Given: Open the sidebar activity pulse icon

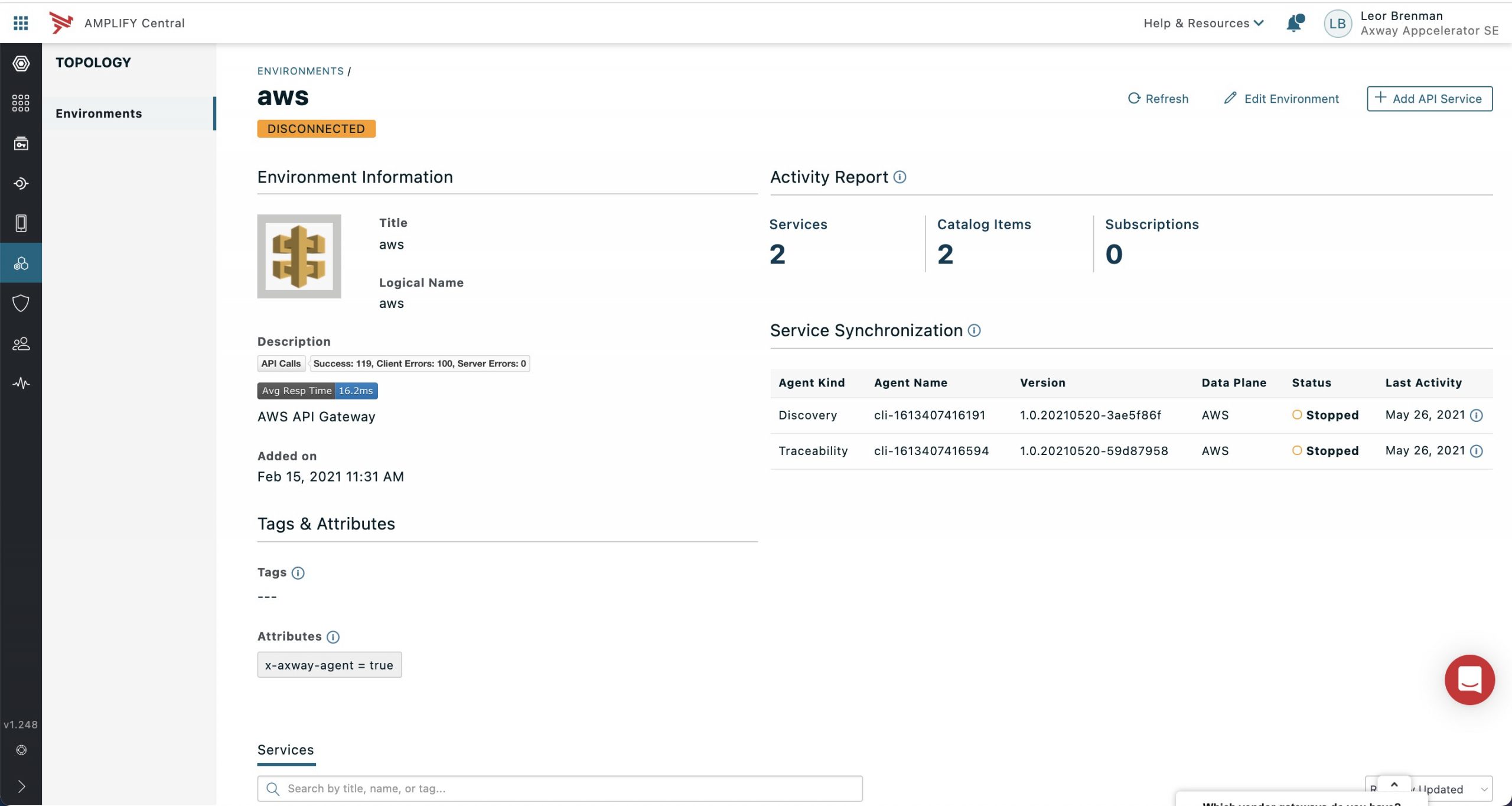Looking at the screenshot, I should pyautogui.click(x=21, y=383).
